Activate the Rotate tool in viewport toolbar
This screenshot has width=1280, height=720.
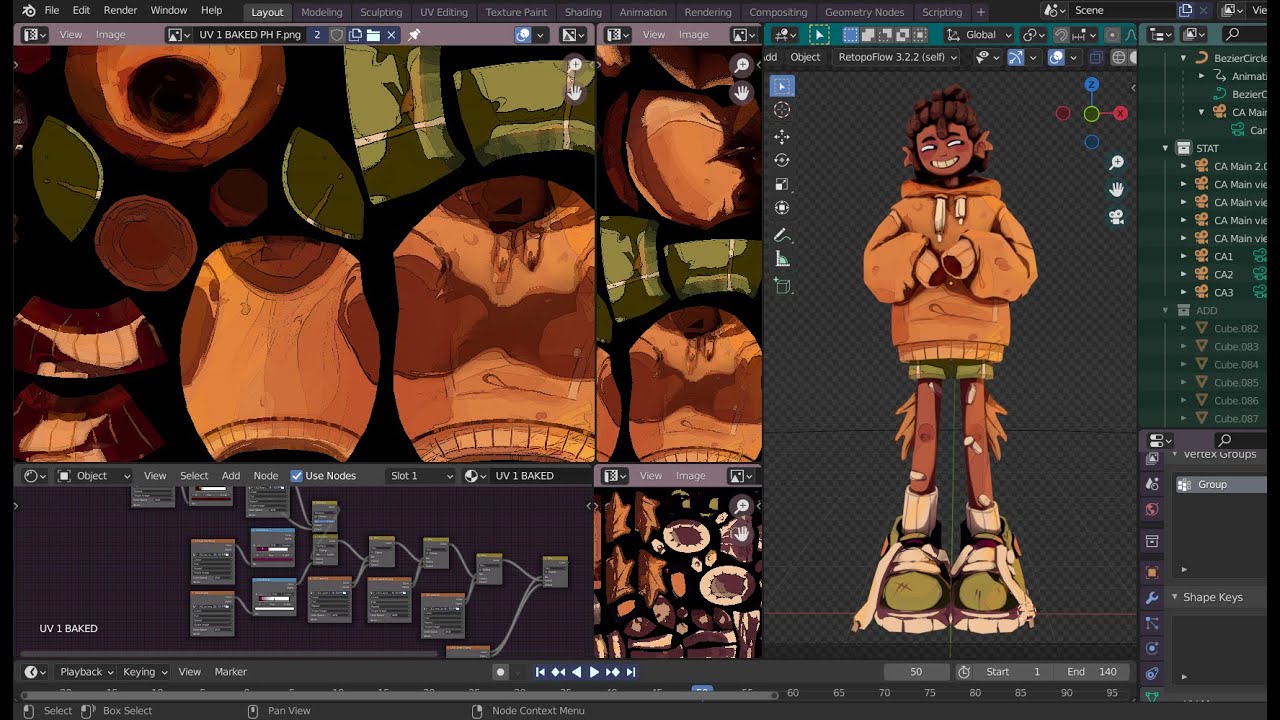pos(782,160)
